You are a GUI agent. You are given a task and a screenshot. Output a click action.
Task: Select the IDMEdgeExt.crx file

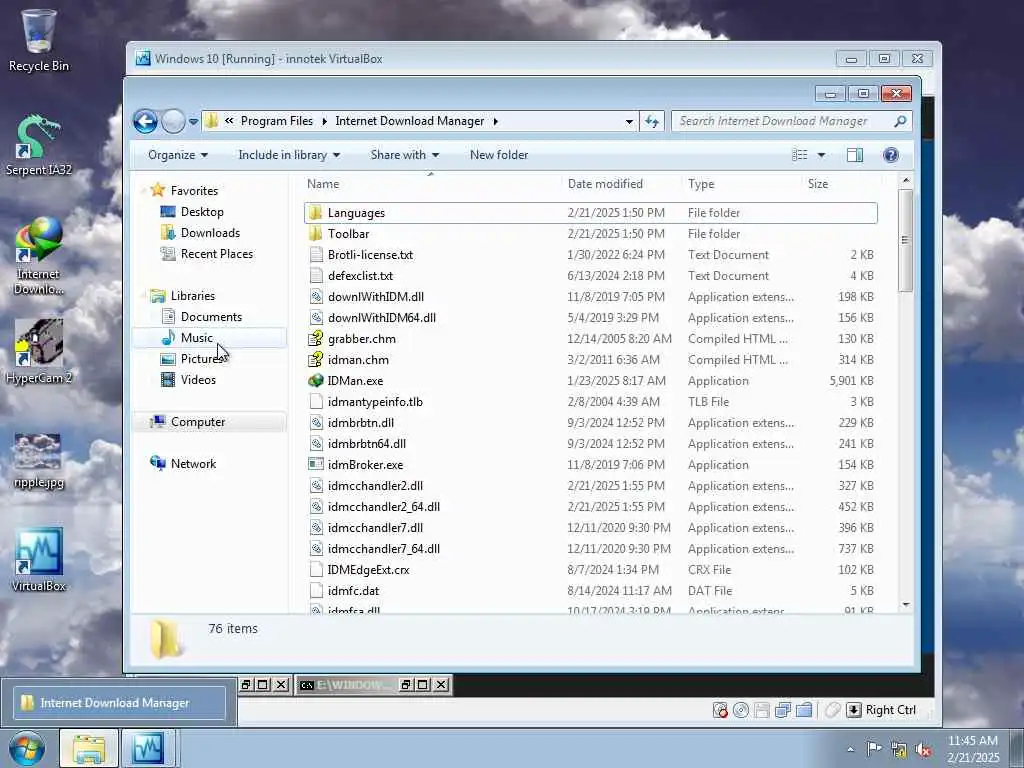tap(590, 569)
